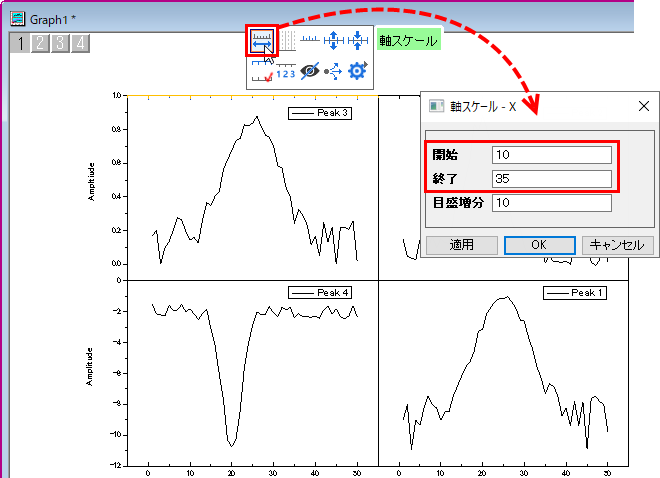Click the apply to other axes branching arrows icon
The height and width of the screenshot is (478, 660).
(333, 71)
